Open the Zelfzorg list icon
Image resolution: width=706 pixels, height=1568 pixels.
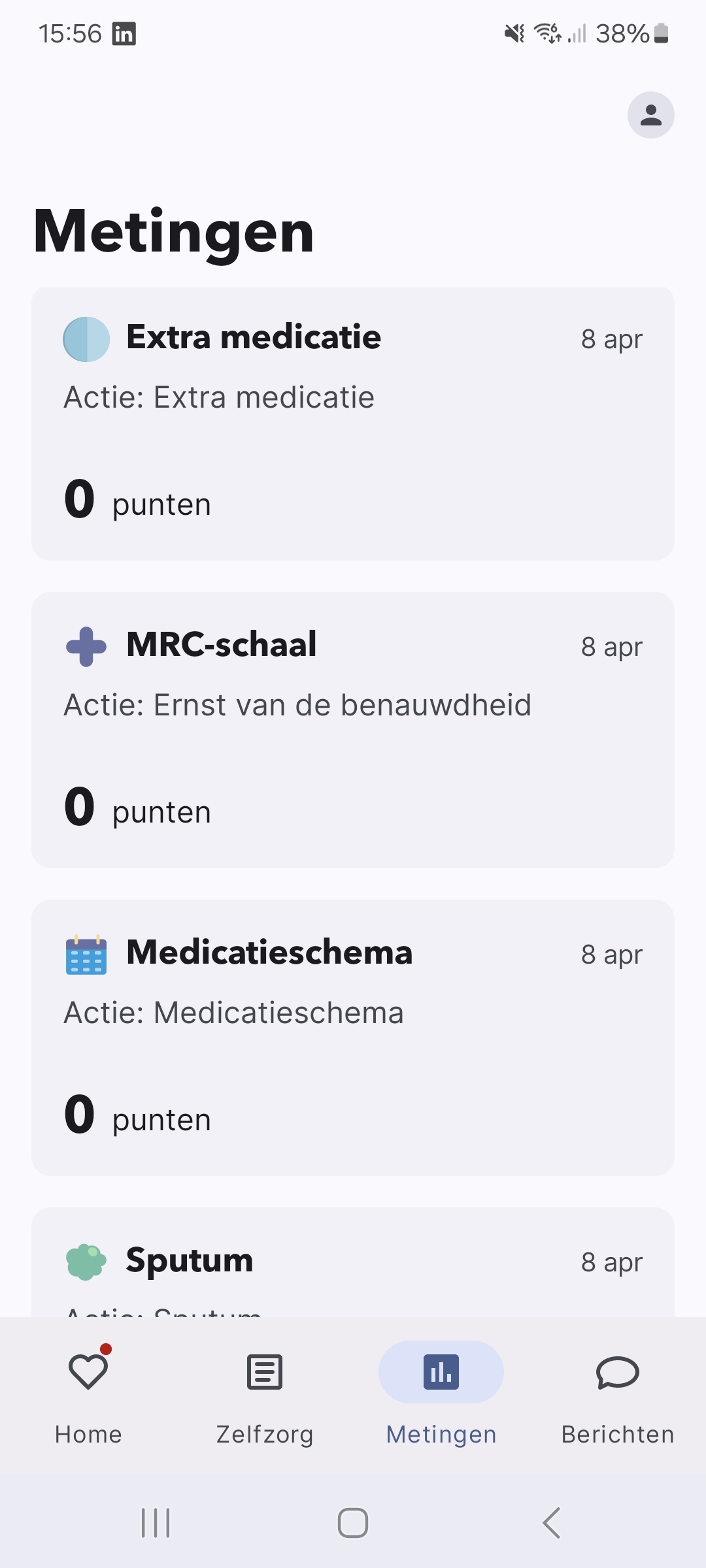265,1371
